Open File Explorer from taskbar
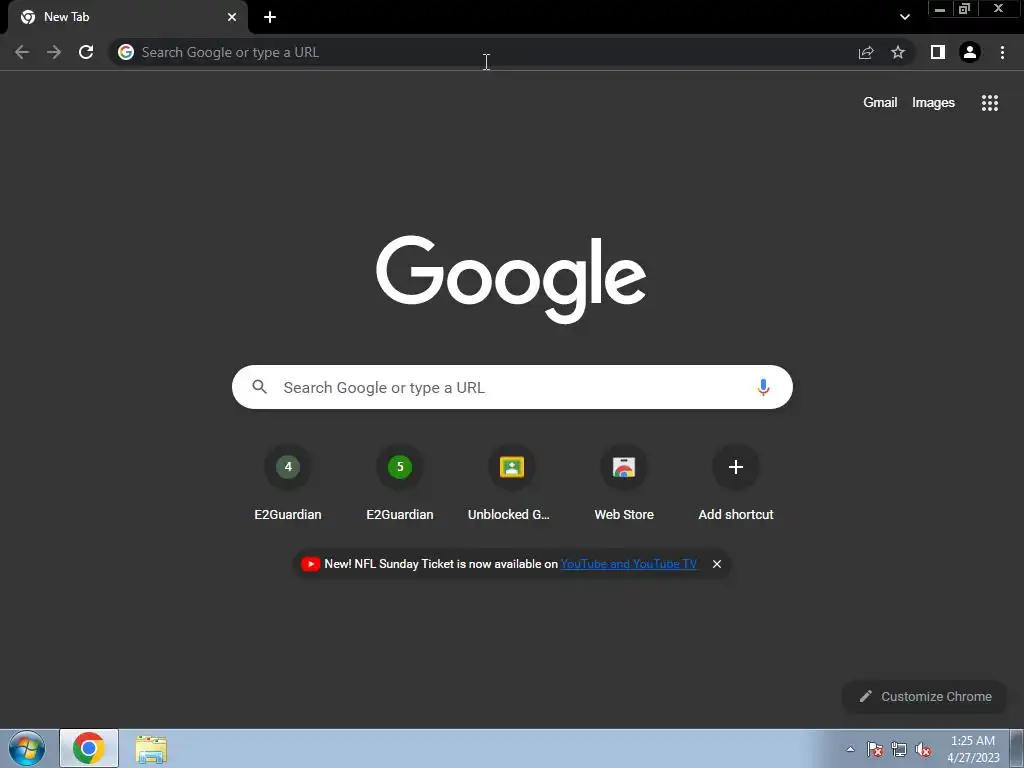This screenshot has height=768, width=1024. pos(151,749)
